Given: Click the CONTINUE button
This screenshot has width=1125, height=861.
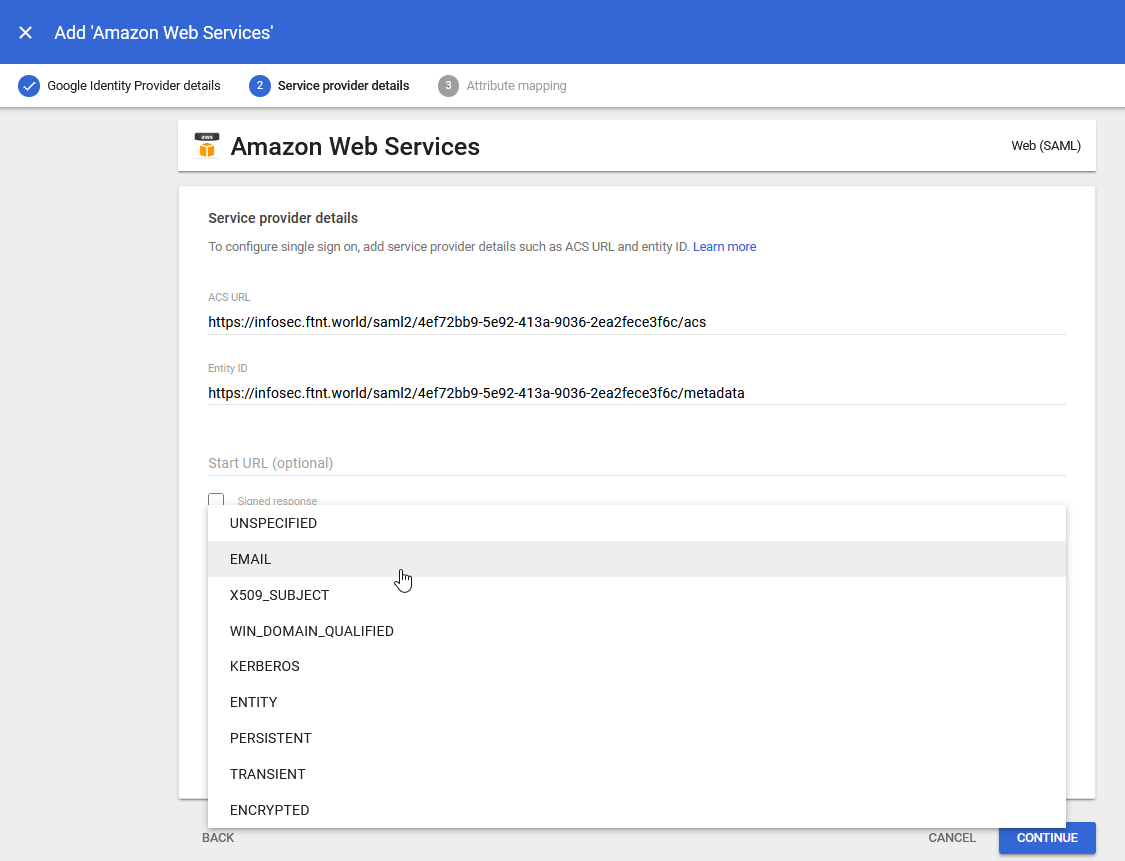Looking at the screenshot, I should click(1047, 837).
